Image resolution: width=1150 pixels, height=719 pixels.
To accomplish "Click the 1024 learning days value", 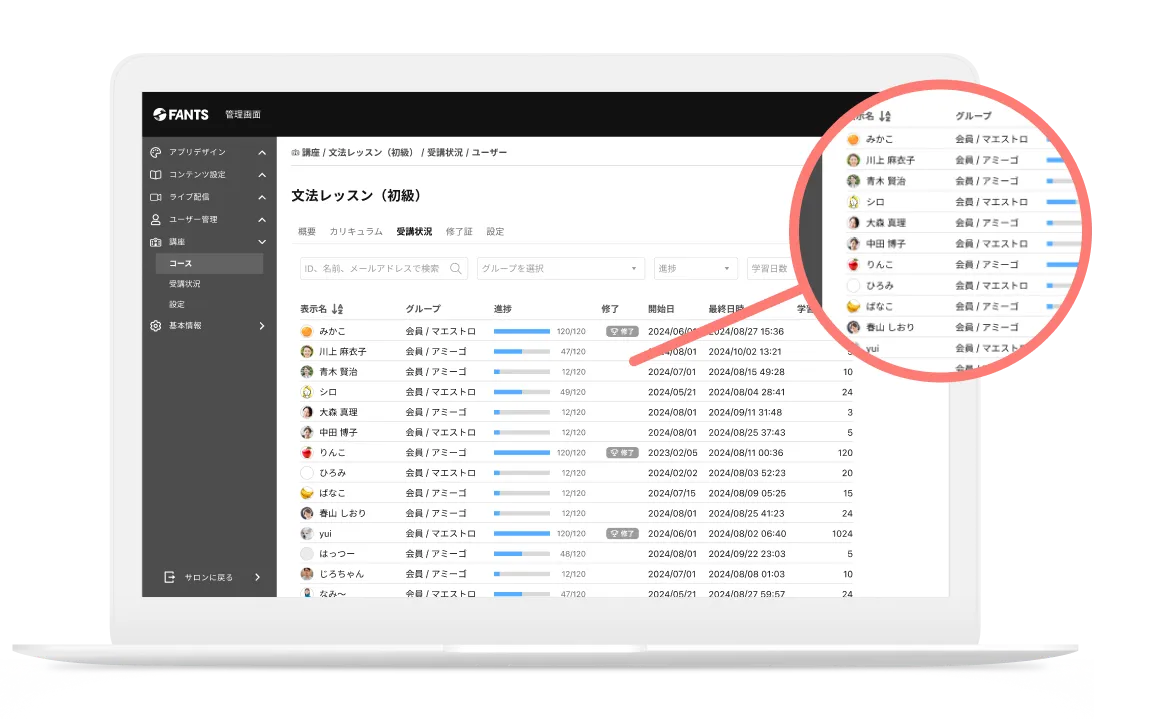I will 842,533.
